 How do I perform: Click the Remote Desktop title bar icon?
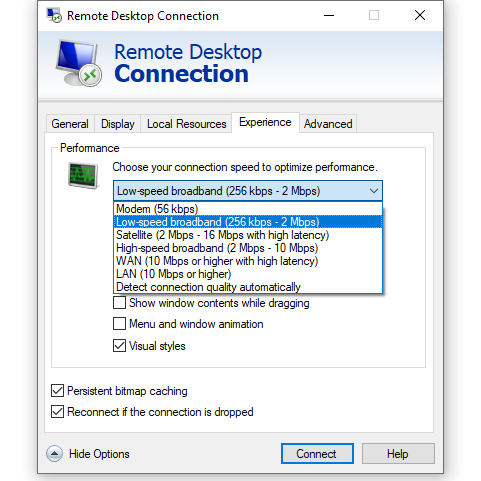pos(54,15)
